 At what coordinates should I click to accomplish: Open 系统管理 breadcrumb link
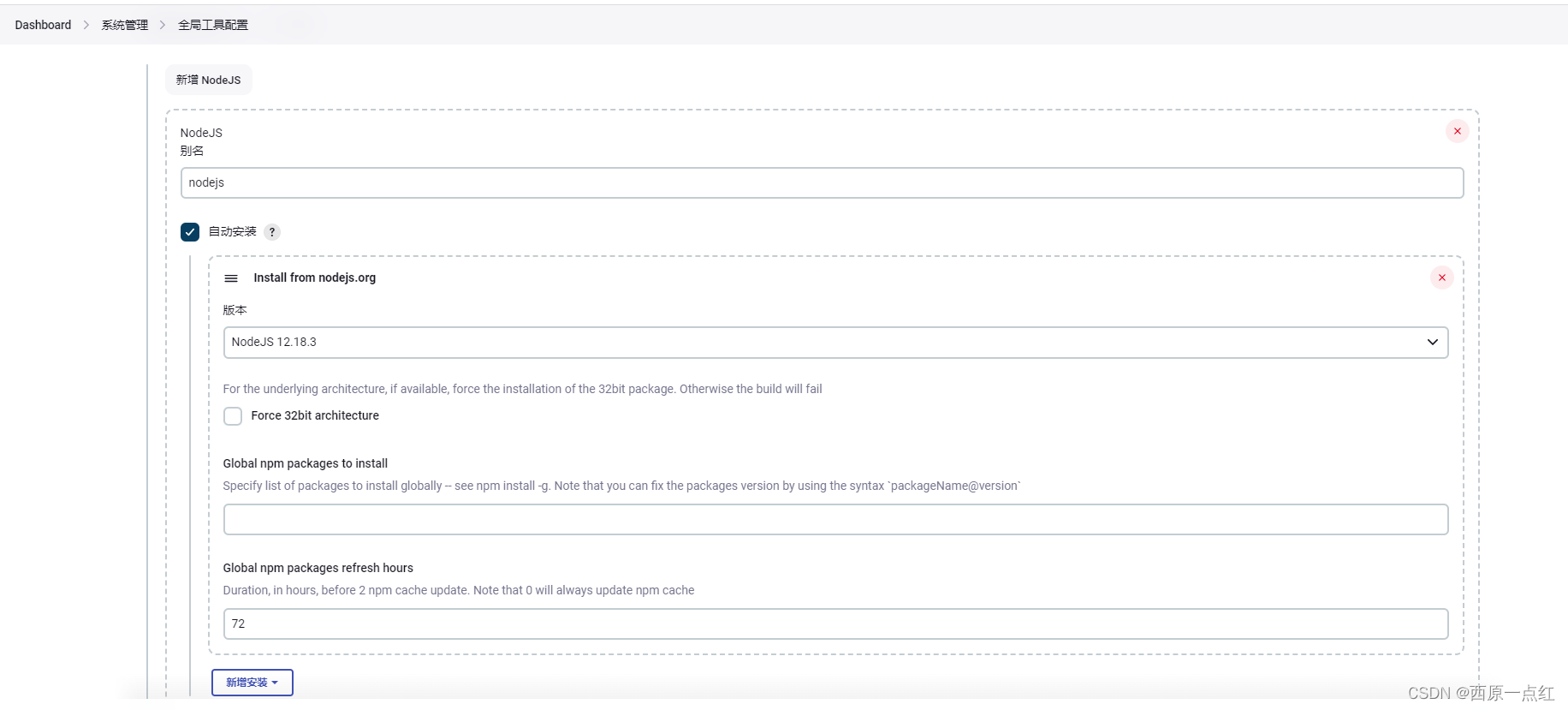click(125, 25)
